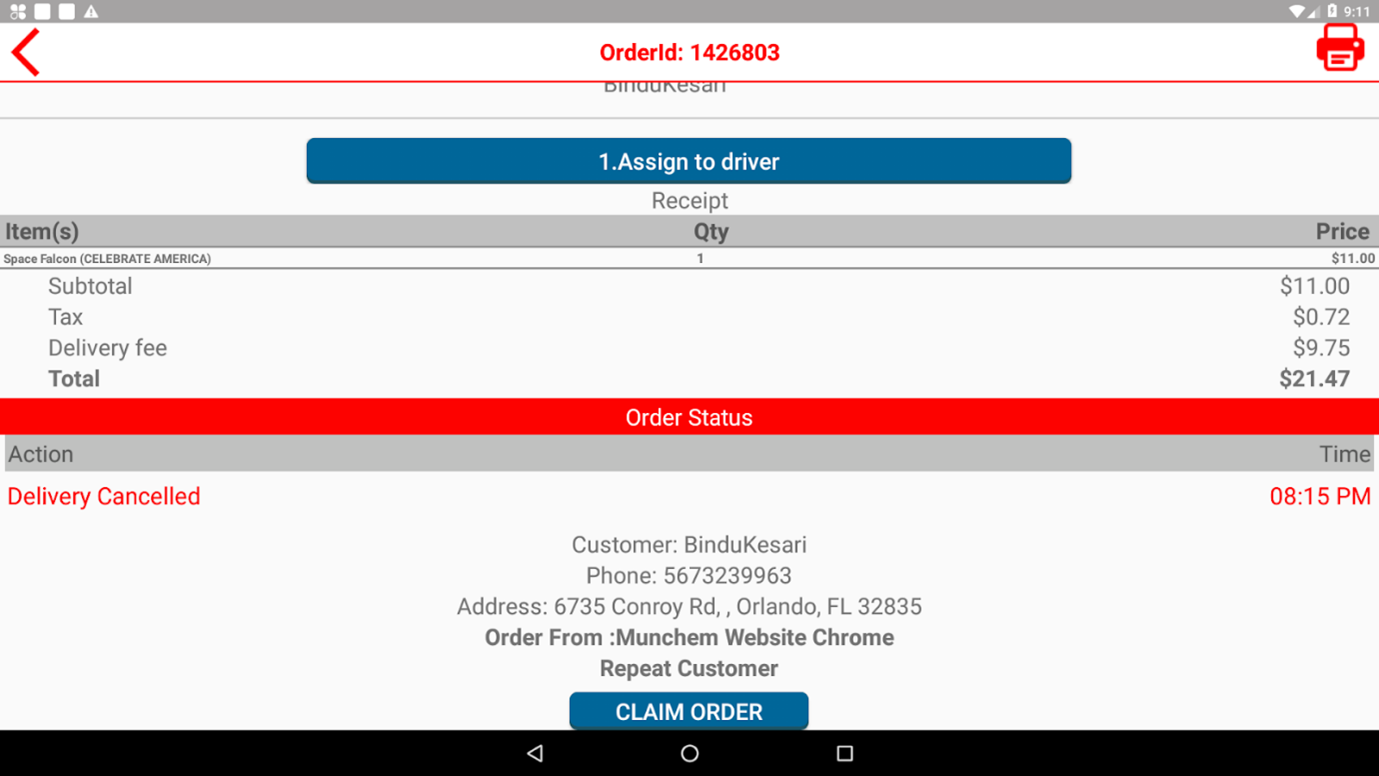
Task: Select the Order Status red header
Action: point(688,417)
